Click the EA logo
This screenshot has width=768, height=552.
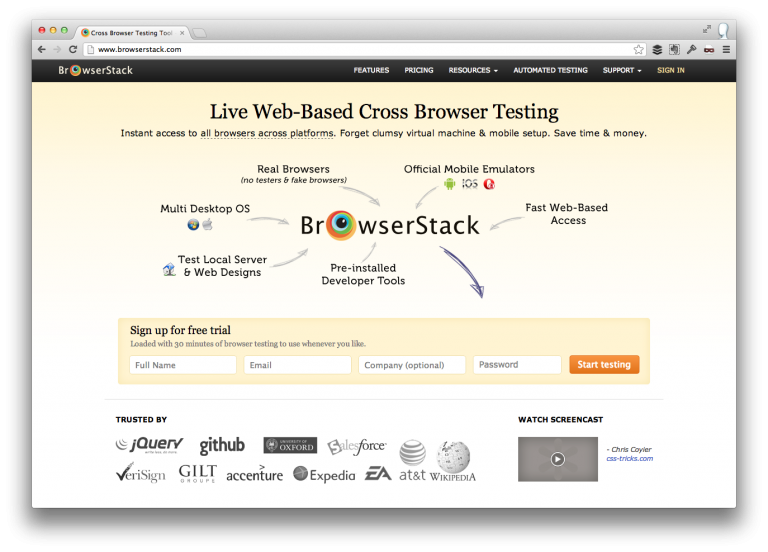click(x=378, y=474)
